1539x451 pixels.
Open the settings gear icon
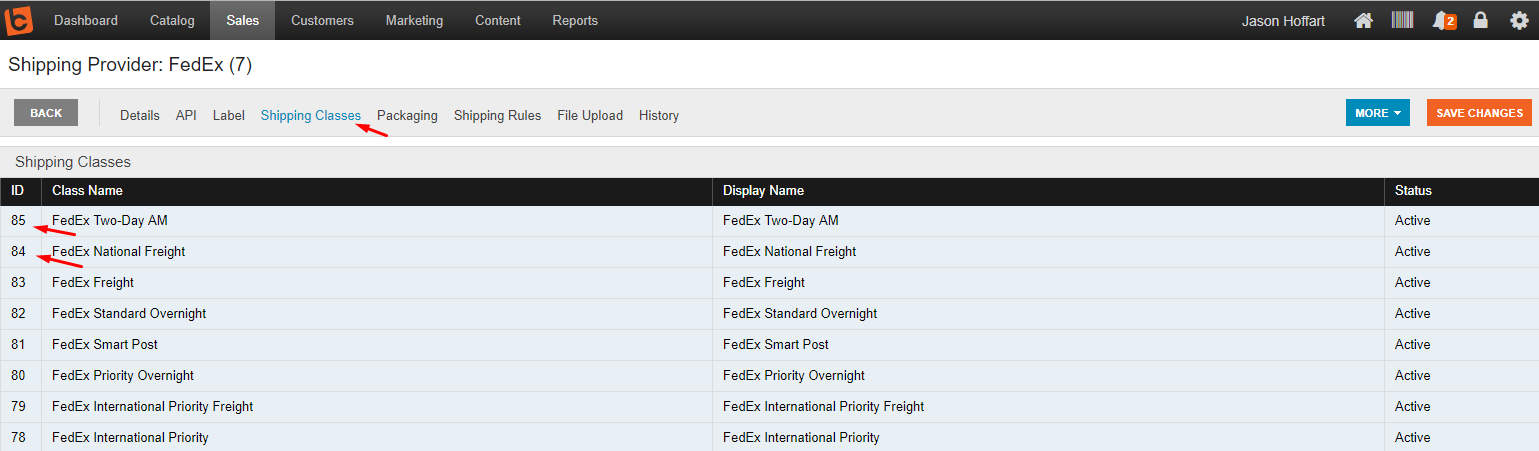[x=1519, y=20]
